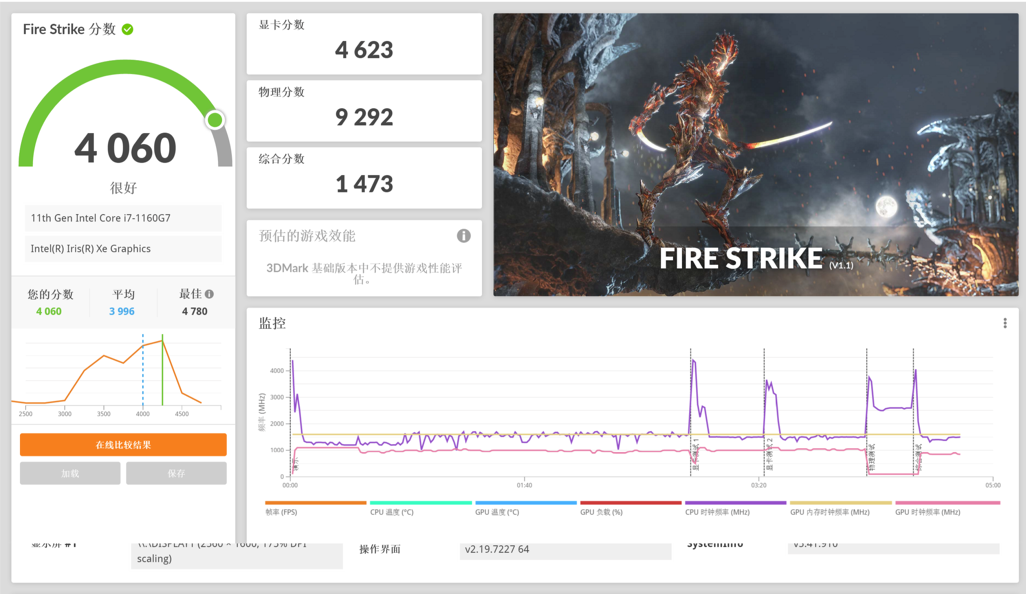1026x594 pixels.
Task: Toggle the CPU 时钟频率 (MHz) purple legend swatch
Action: 736,502
